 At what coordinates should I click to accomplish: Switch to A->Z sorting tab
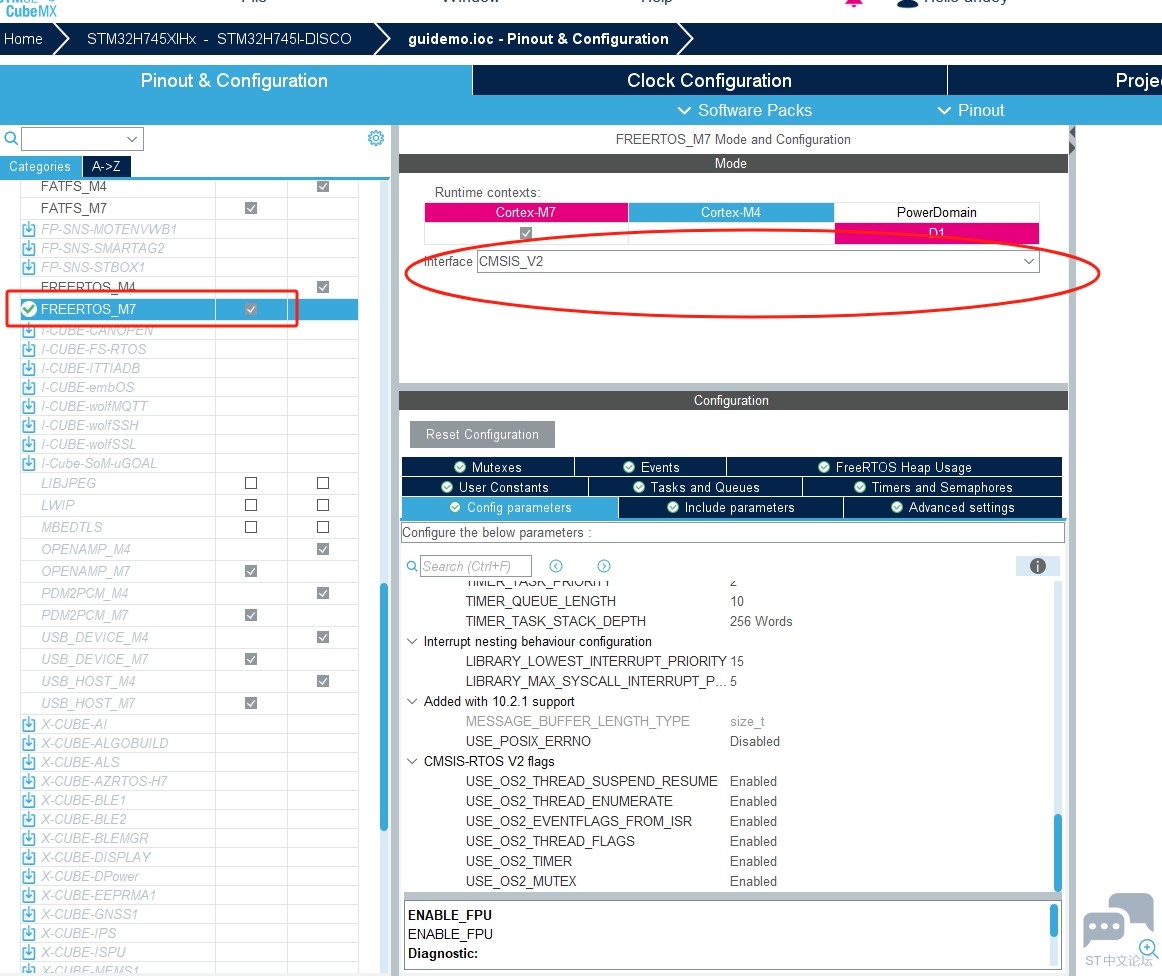[x=106, y=167]
